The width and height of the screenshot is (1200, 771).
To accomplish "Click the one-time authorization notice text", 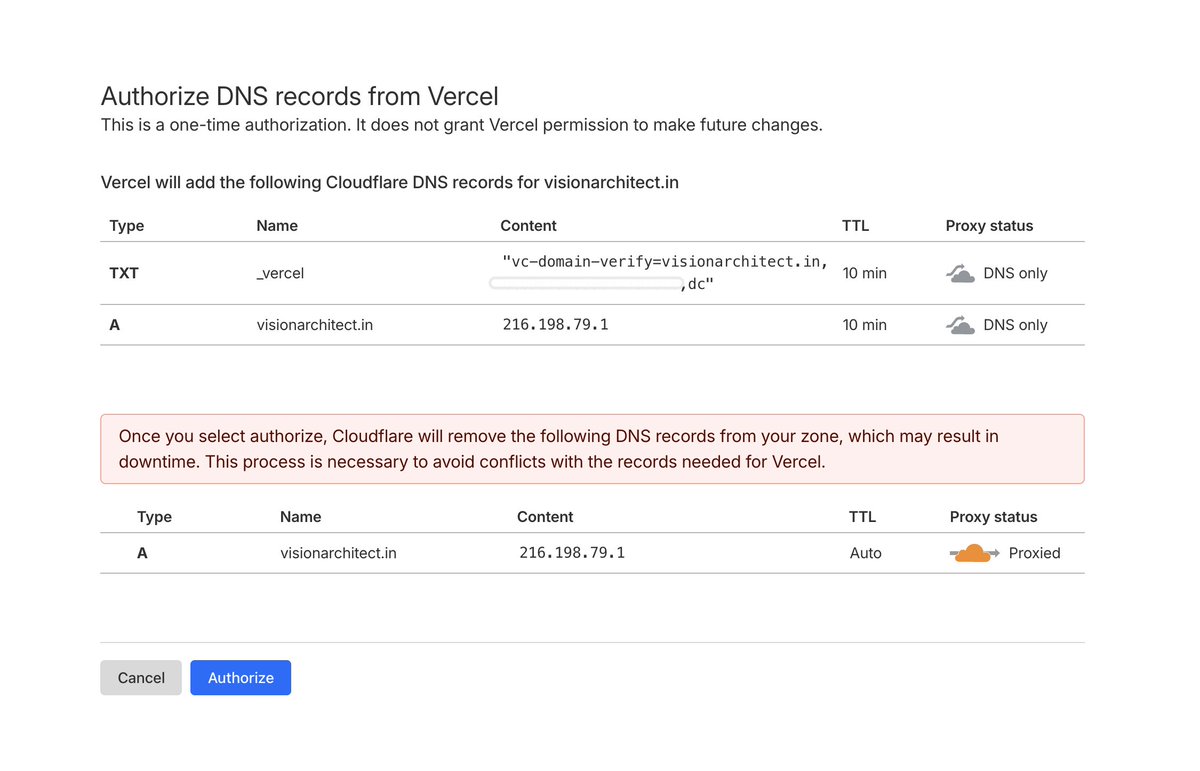I will pos(462,125).
